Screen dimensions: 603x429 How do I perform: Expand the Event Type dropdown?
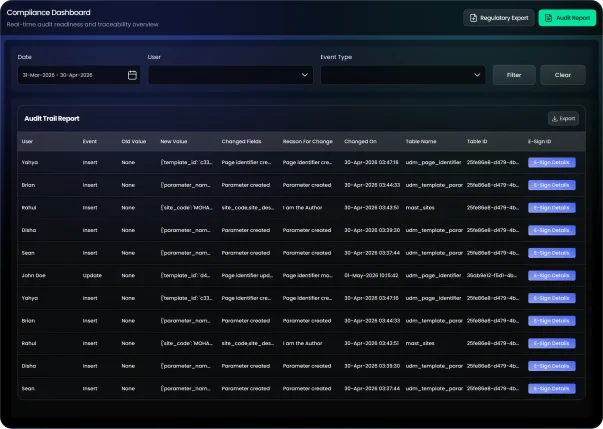pos(403,75)
